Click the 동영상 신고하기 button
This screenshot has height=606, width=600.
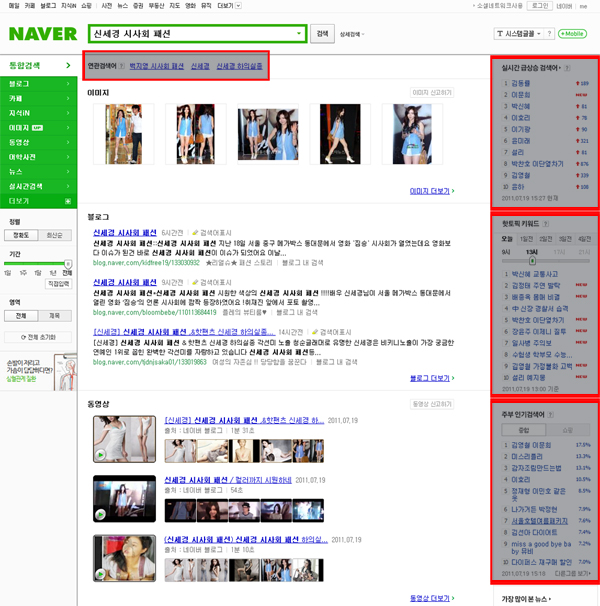[432, 404]
